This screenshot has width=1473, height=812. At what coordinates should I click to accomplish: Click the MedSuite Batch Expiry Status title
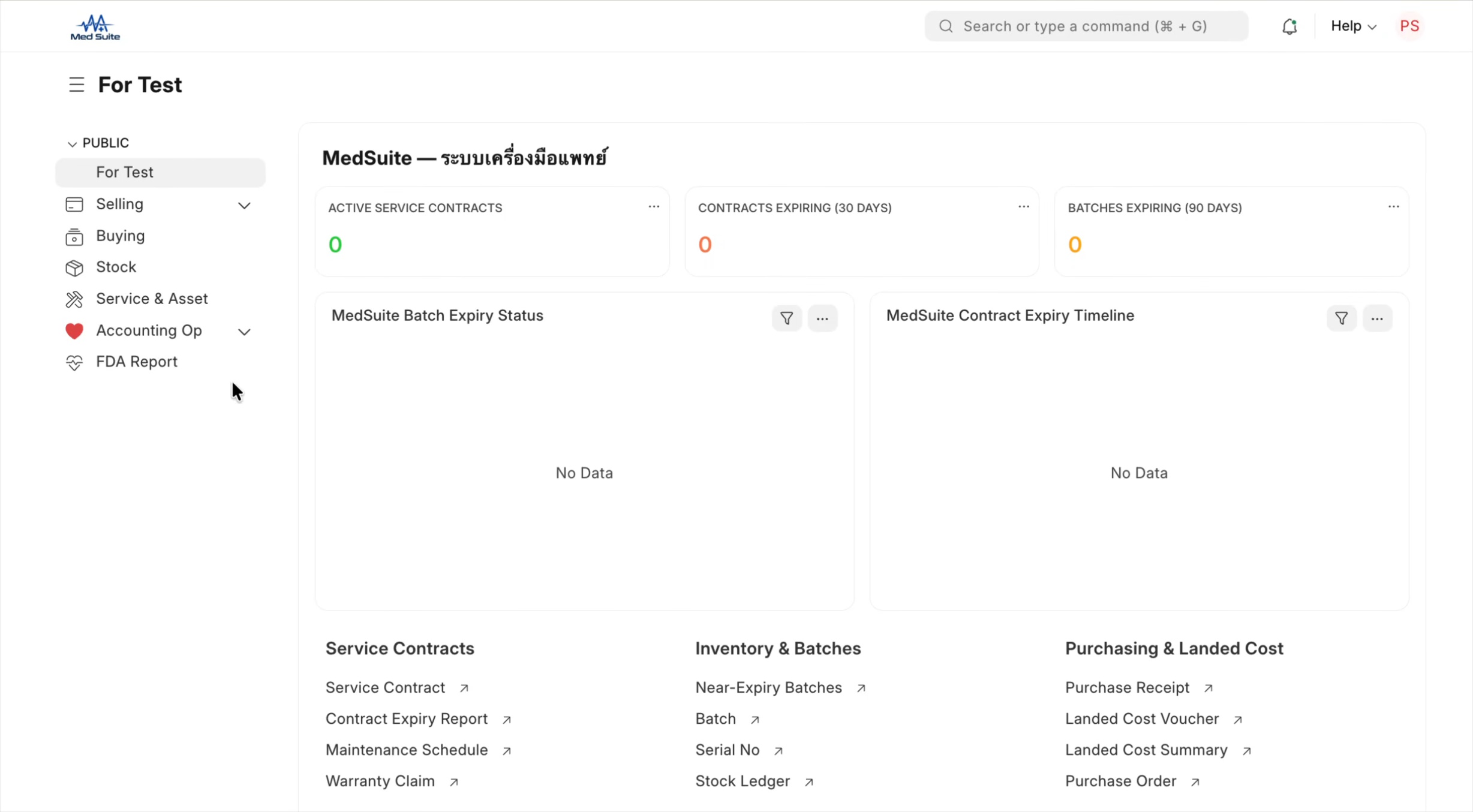pyautogui.click(x=437, y=315)
